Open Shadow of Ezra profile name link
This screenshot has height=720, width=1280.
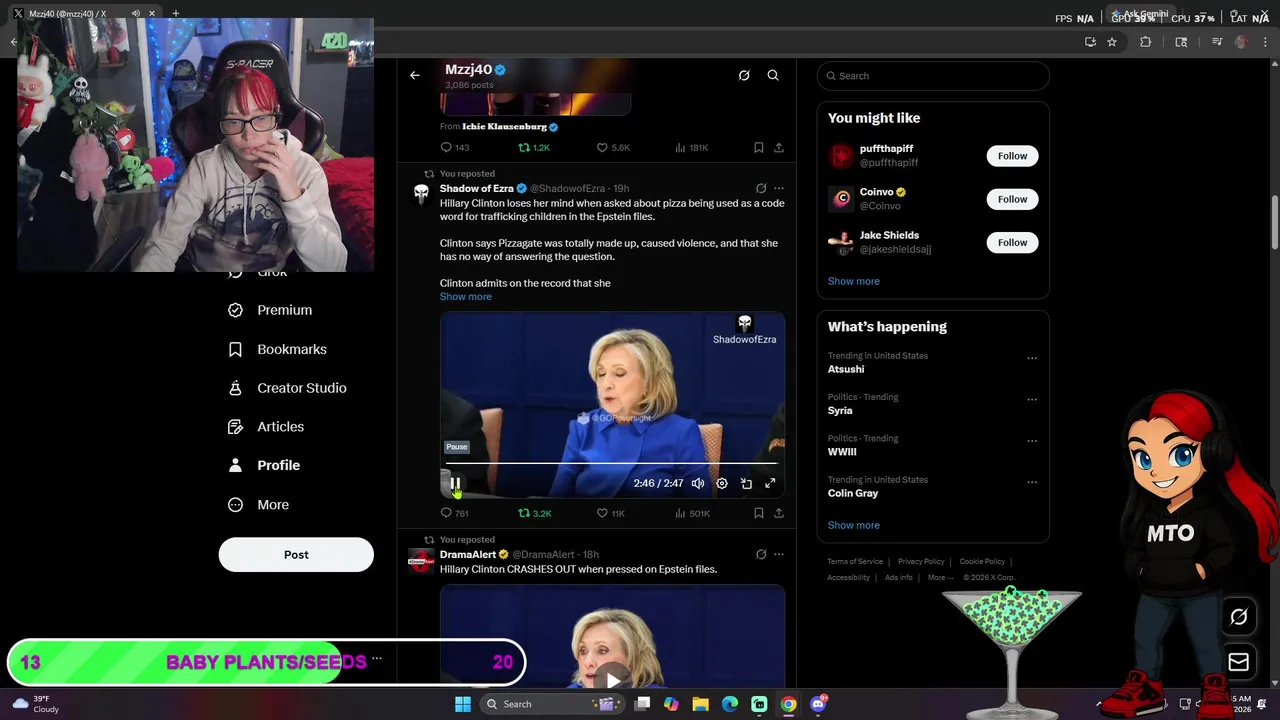476,188
